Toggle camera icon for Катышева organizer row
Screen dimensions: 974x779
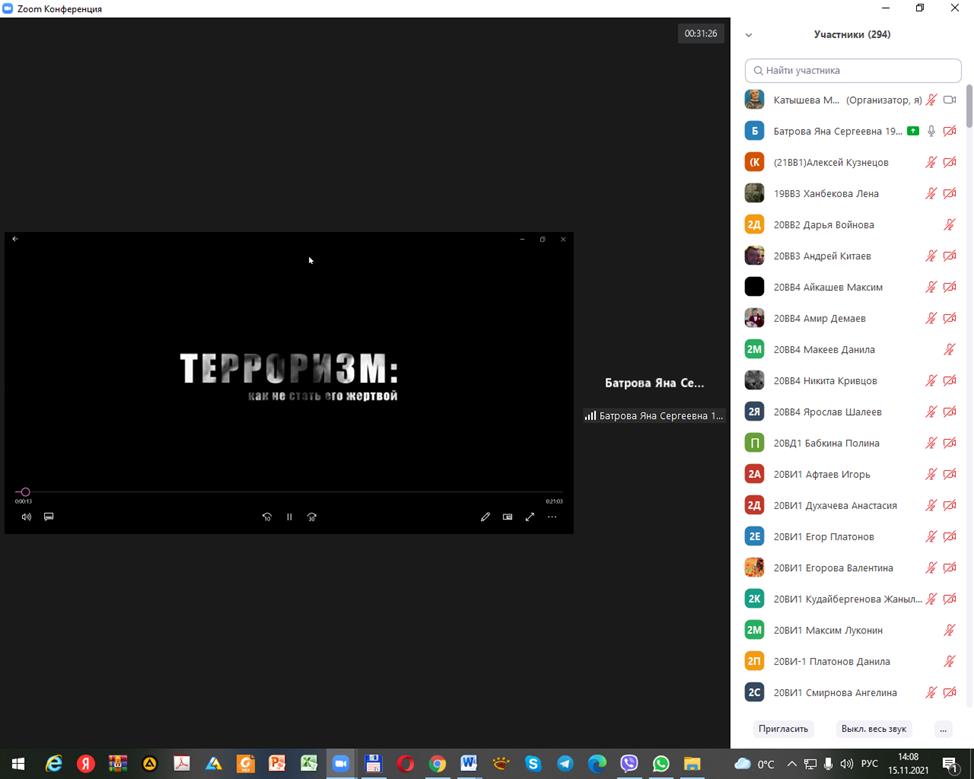point(950,100)
